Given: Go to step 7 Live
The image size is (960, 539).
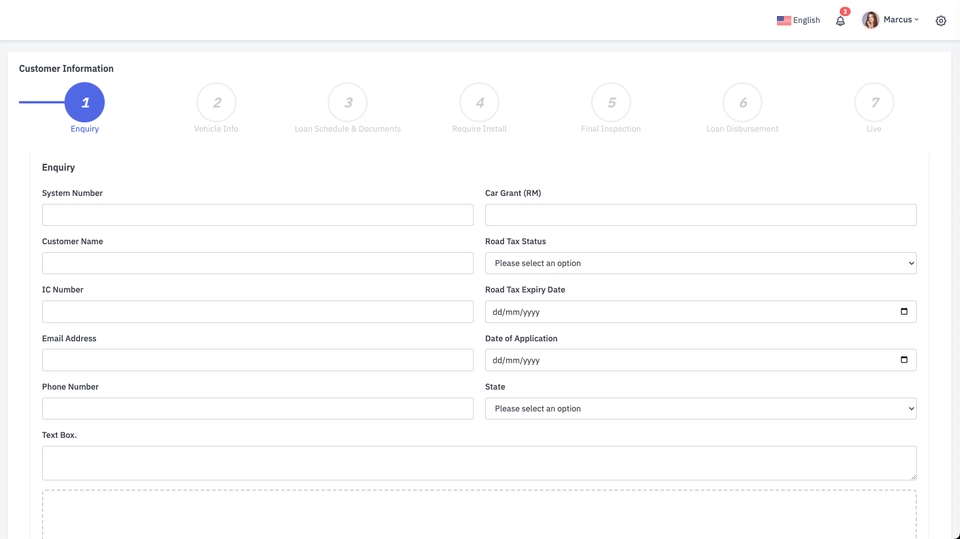Looking at the screenshot, I should (x=874, y=102).
